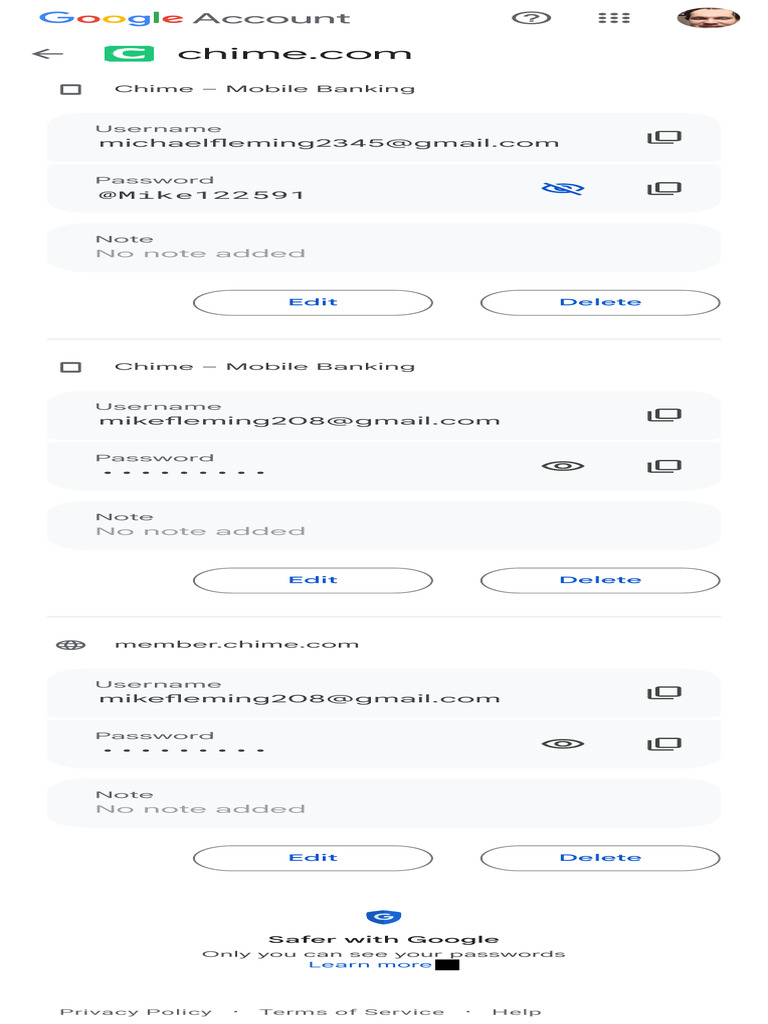
Task: Show password for second Chime Mobile Banking entry
Action: pos(563,466)
